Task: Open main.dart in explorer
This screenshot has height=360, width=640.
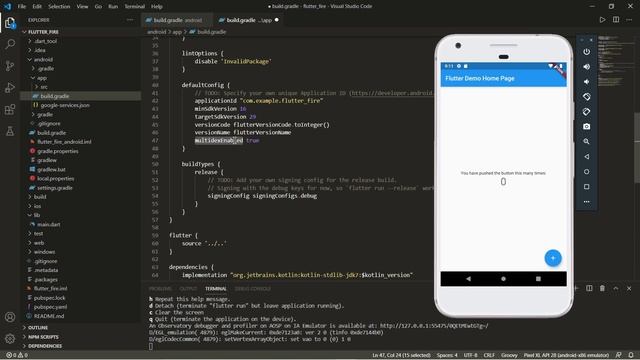Action: (x=49, y=224)
